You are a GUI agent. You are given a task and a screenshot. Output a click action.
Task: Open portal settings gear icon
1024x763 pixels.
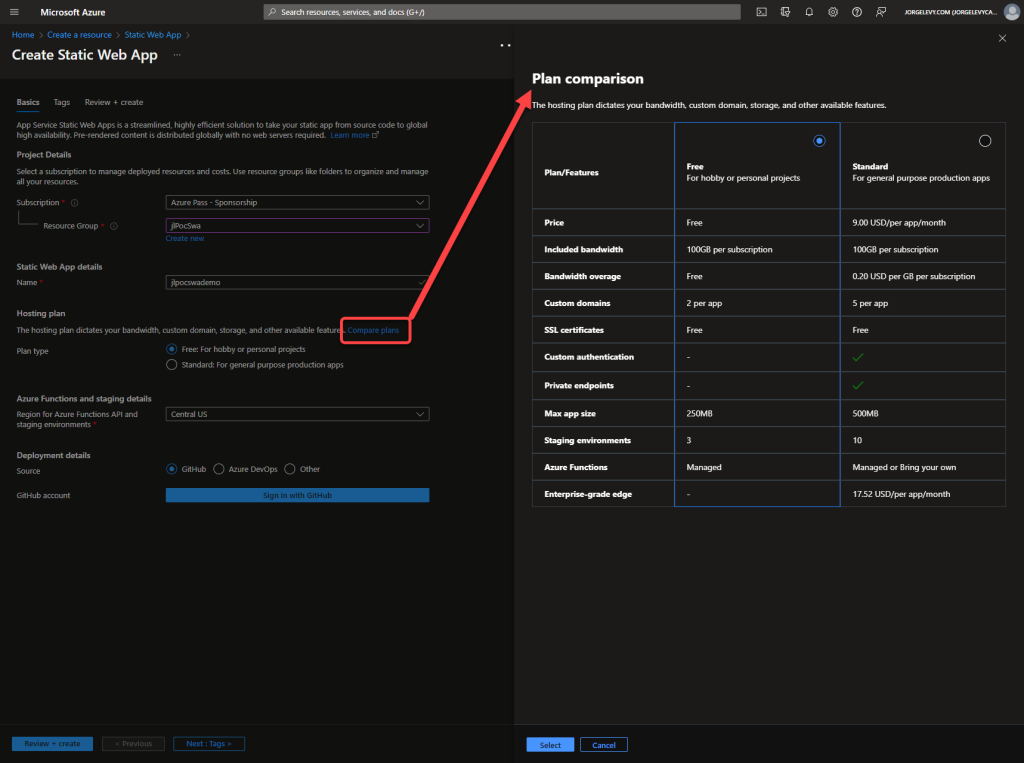(x=833, y=12)
